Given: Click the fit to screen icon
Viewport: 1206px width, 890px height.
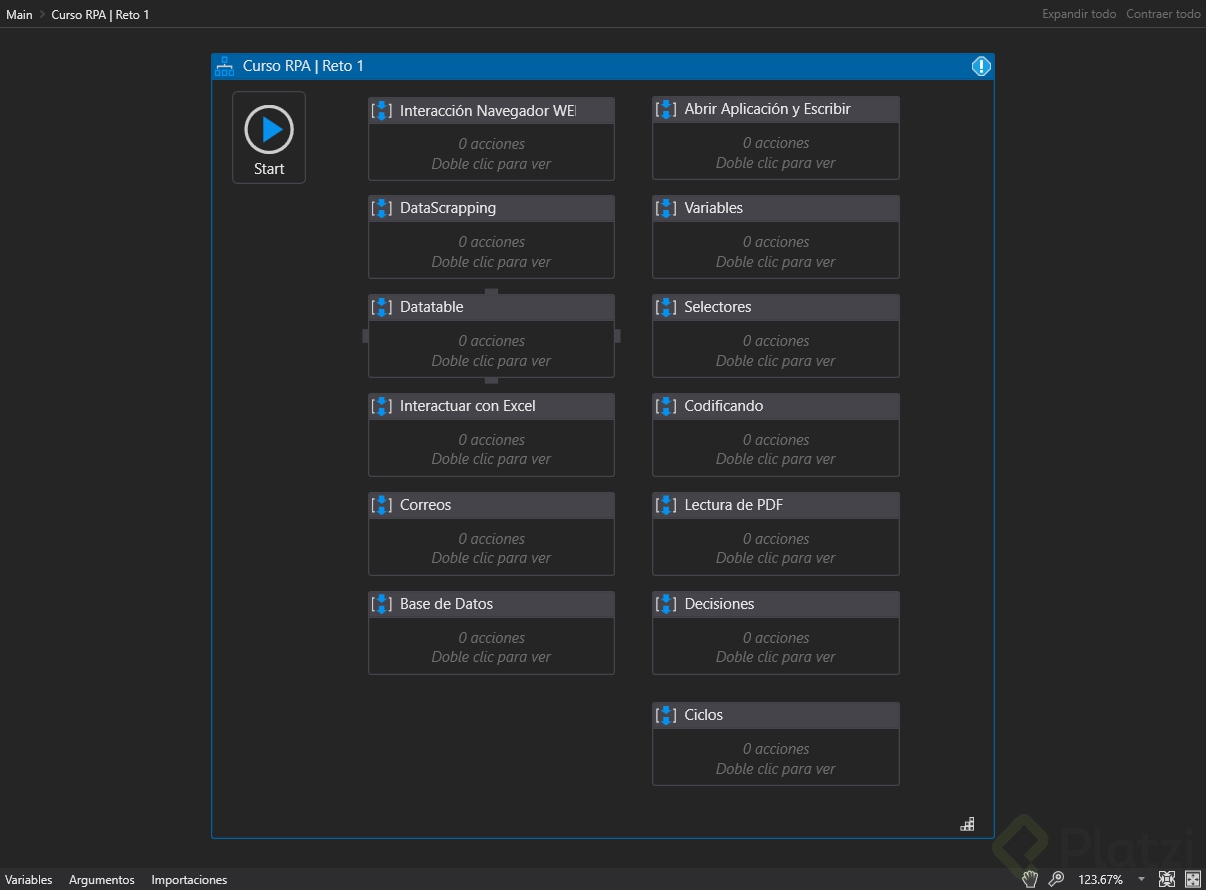Looking at the screenshot, I should 1167,879.
